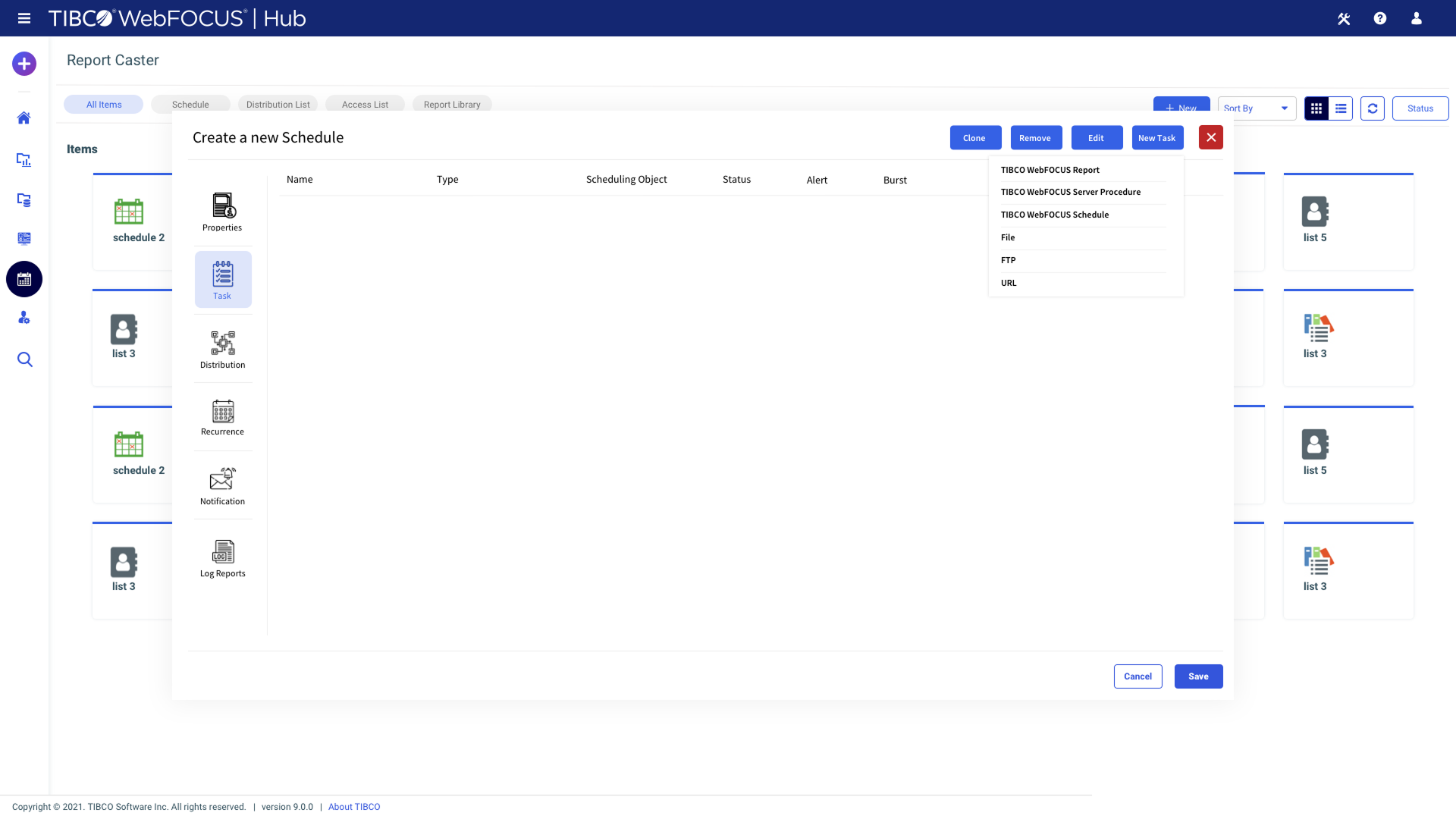Save the new schedule

(x=1198, y=676)
